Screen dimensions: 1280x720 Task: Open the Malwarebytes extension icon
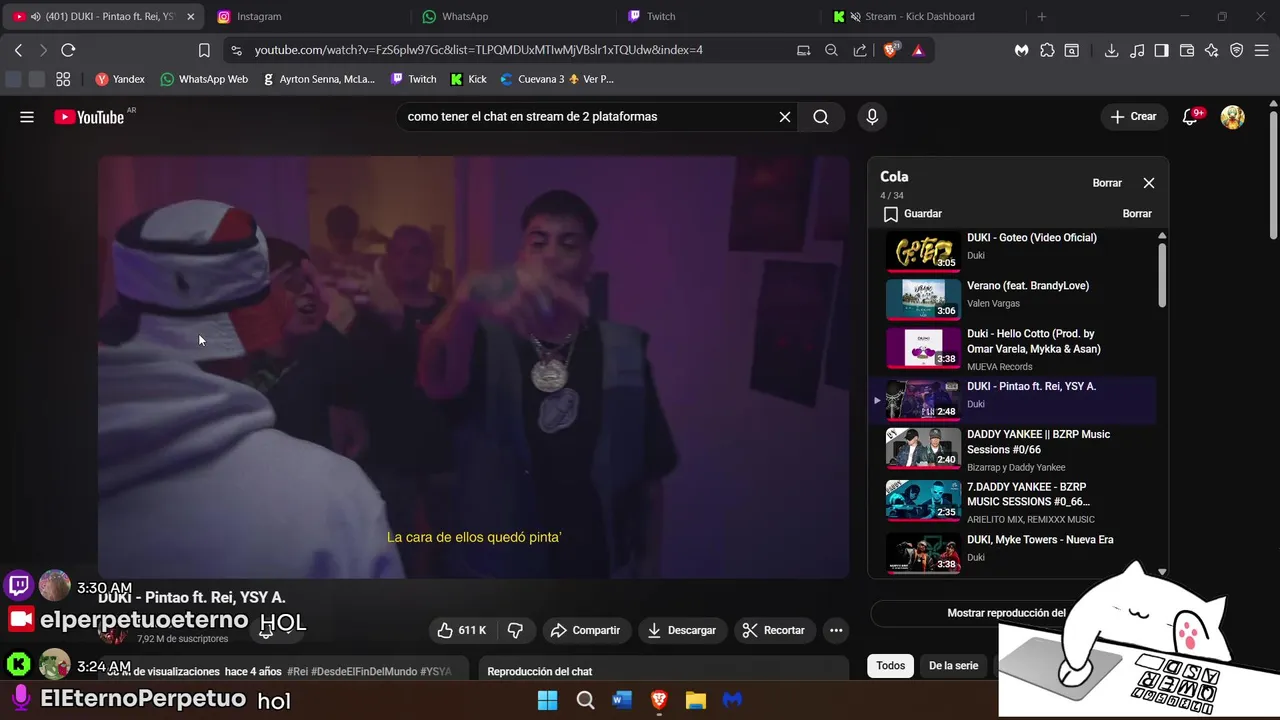(x=1021, y=50)
